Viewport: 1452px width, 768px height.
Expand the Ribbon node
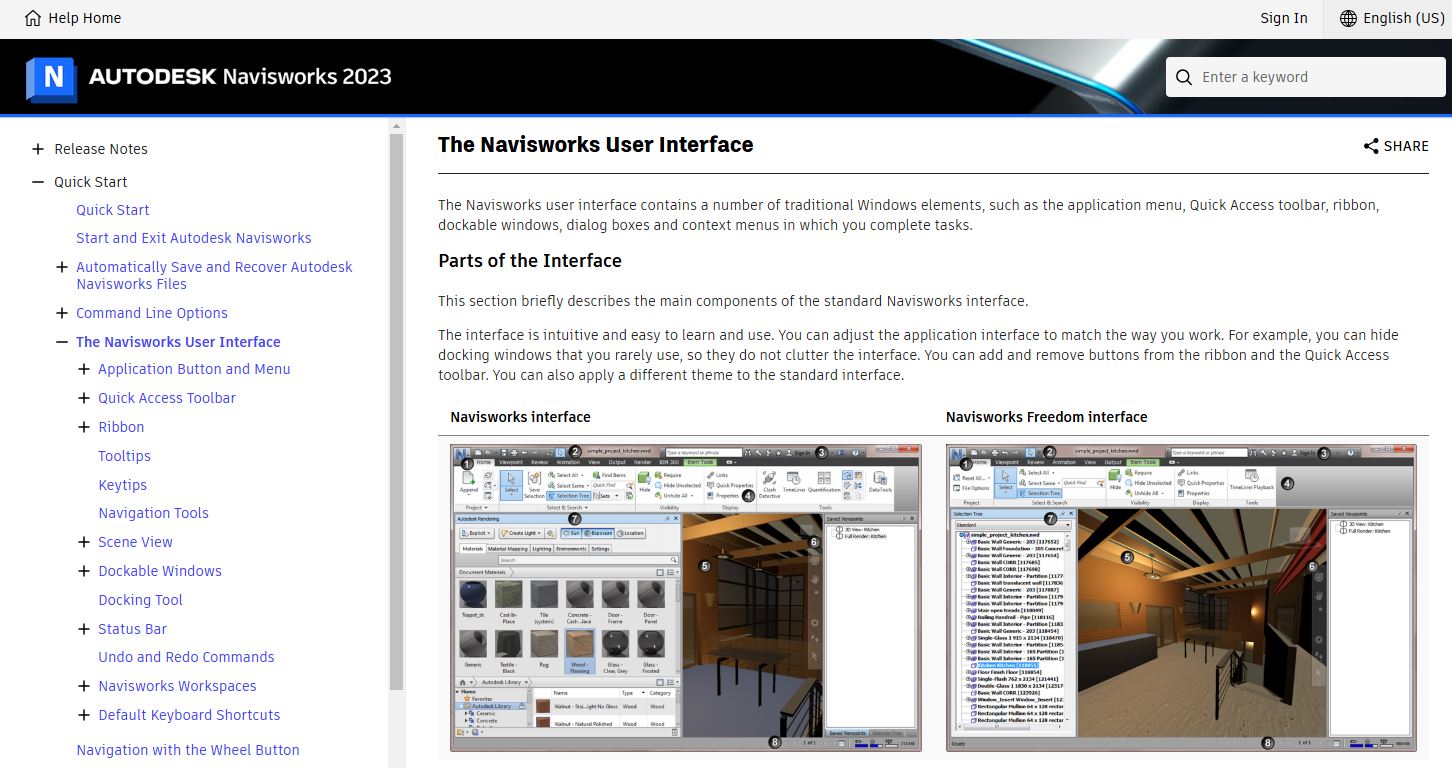[x=84, y=427]
